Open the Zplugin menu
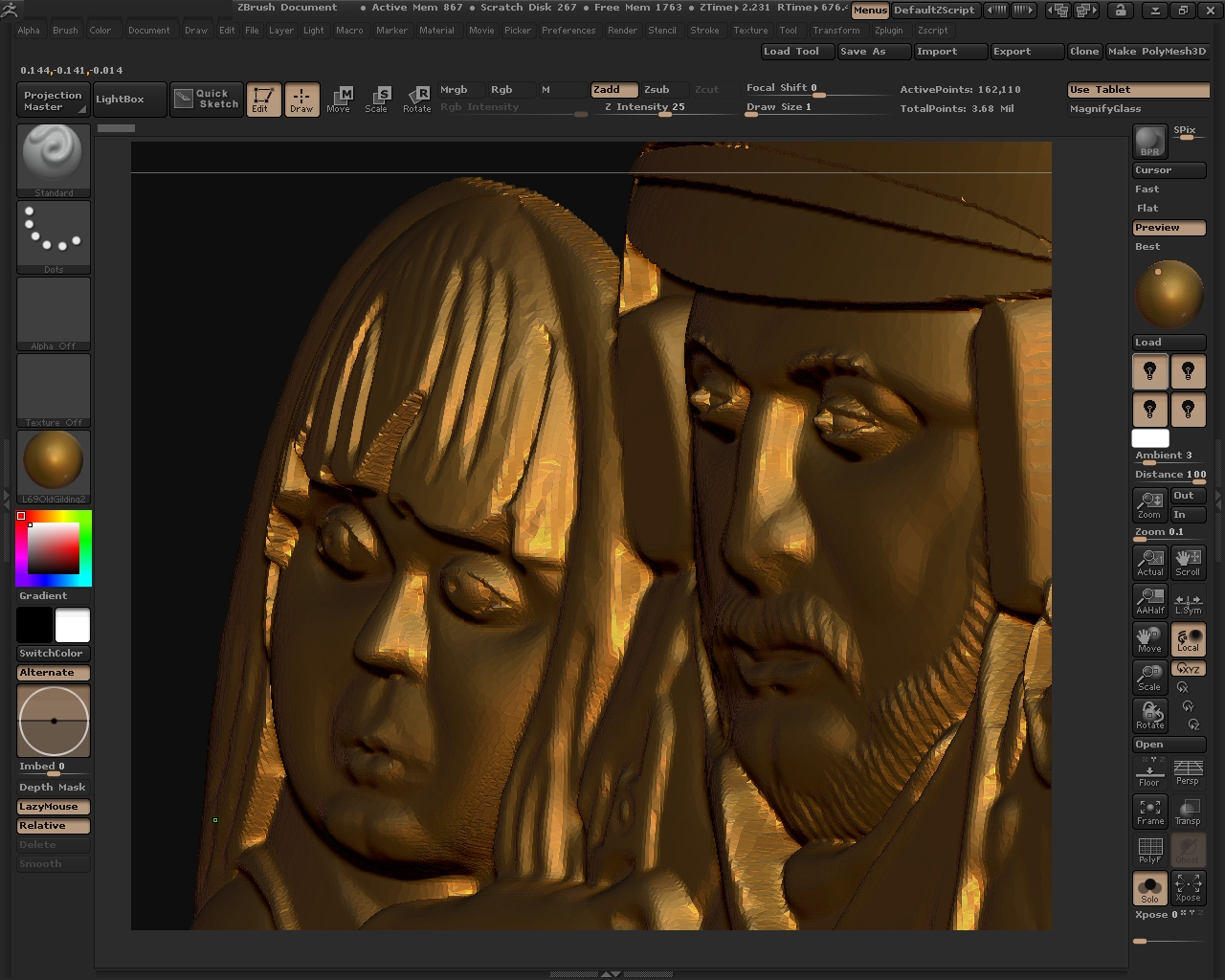 click(x=888, y=31)
